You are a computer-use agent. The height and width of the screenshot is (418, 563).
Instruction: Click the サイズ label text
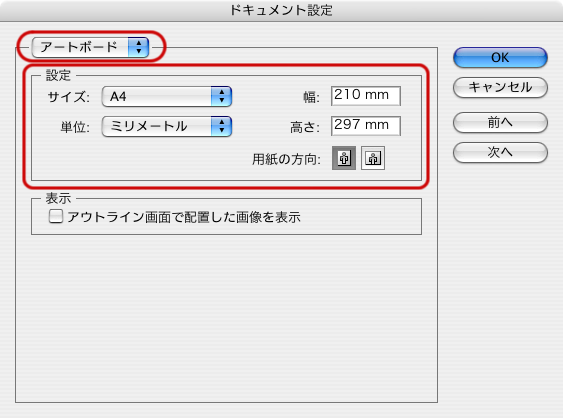pyautogui.click(x=68, y=97)
